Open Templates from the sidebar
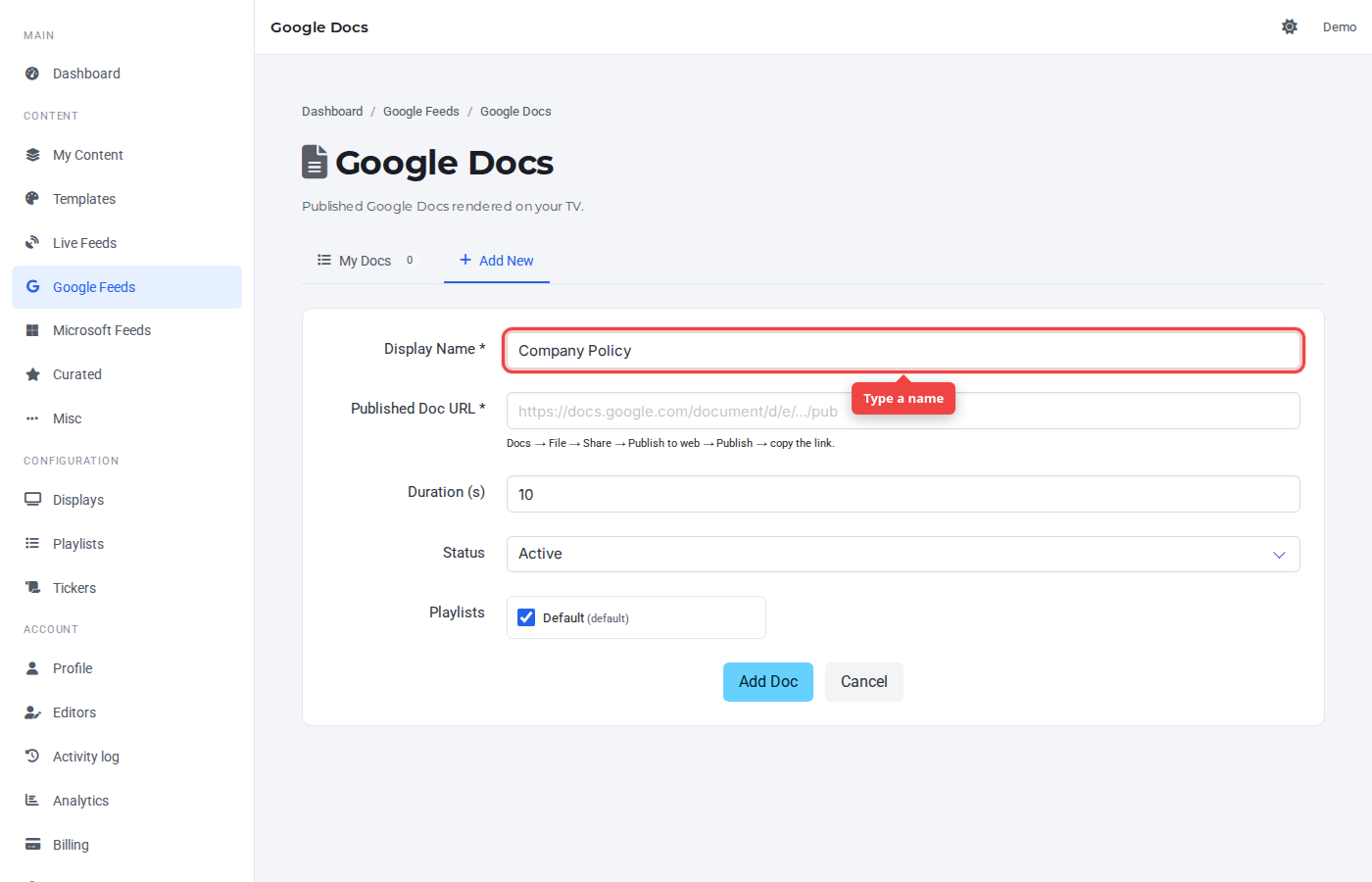This screenshot has width=1372, height=882. (x=126, y=199)
